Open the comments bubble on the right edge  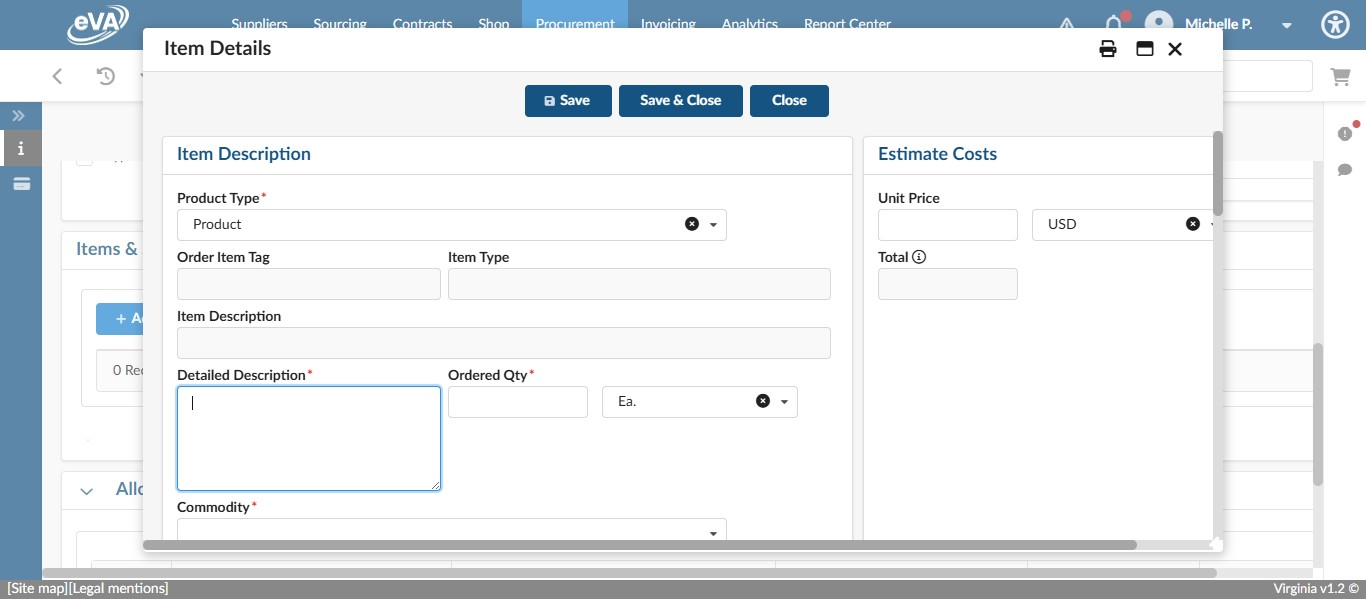[x=1346, y=170]
